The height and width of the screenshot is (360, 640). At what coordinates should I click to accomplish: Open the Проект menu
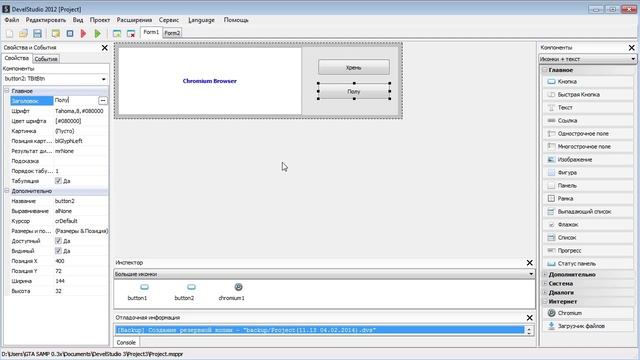coord(100,20)
